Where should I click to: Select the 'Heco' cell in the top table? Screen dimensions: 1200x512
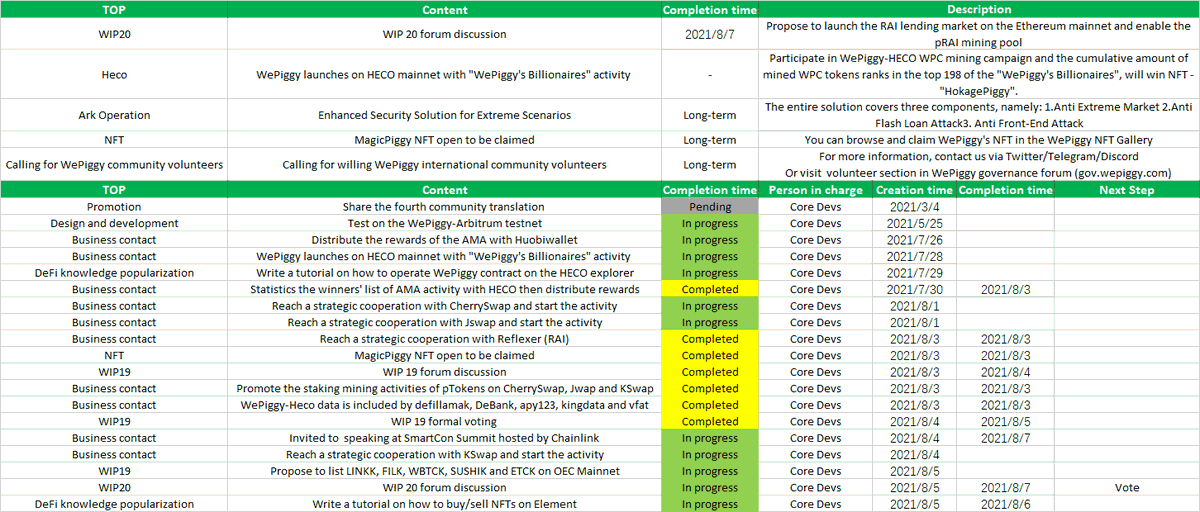[x=114, y=74]
